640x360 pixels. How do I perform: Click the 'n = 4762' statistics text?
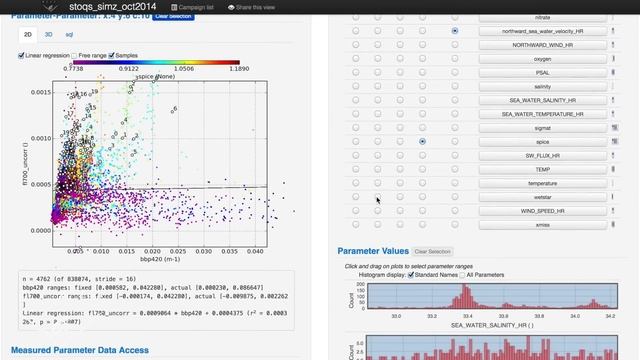pos(79,279)
